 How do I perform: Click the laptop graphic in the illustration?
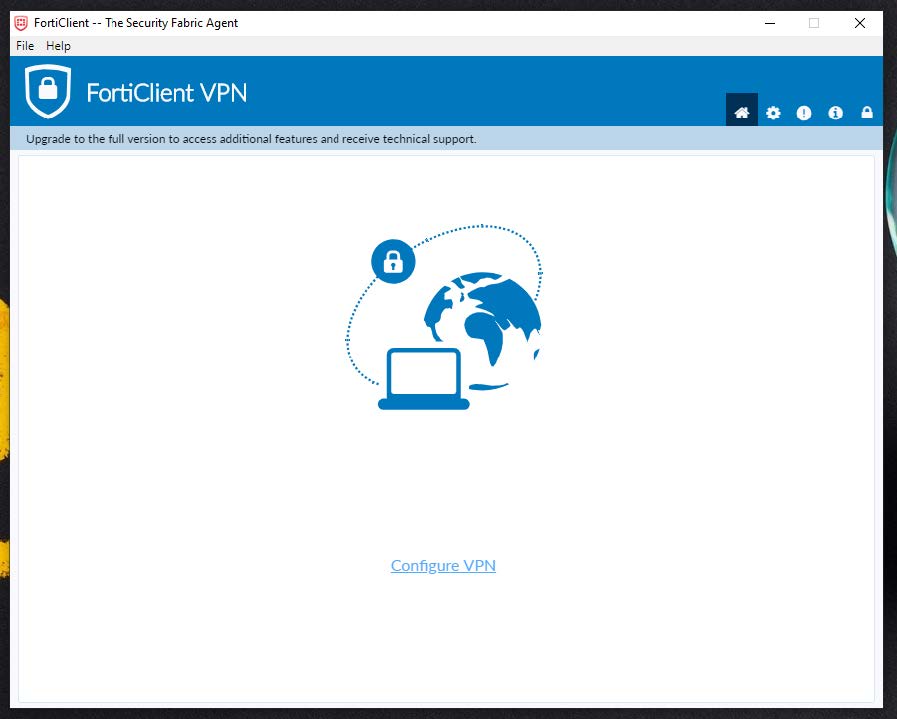pos(424,379)
